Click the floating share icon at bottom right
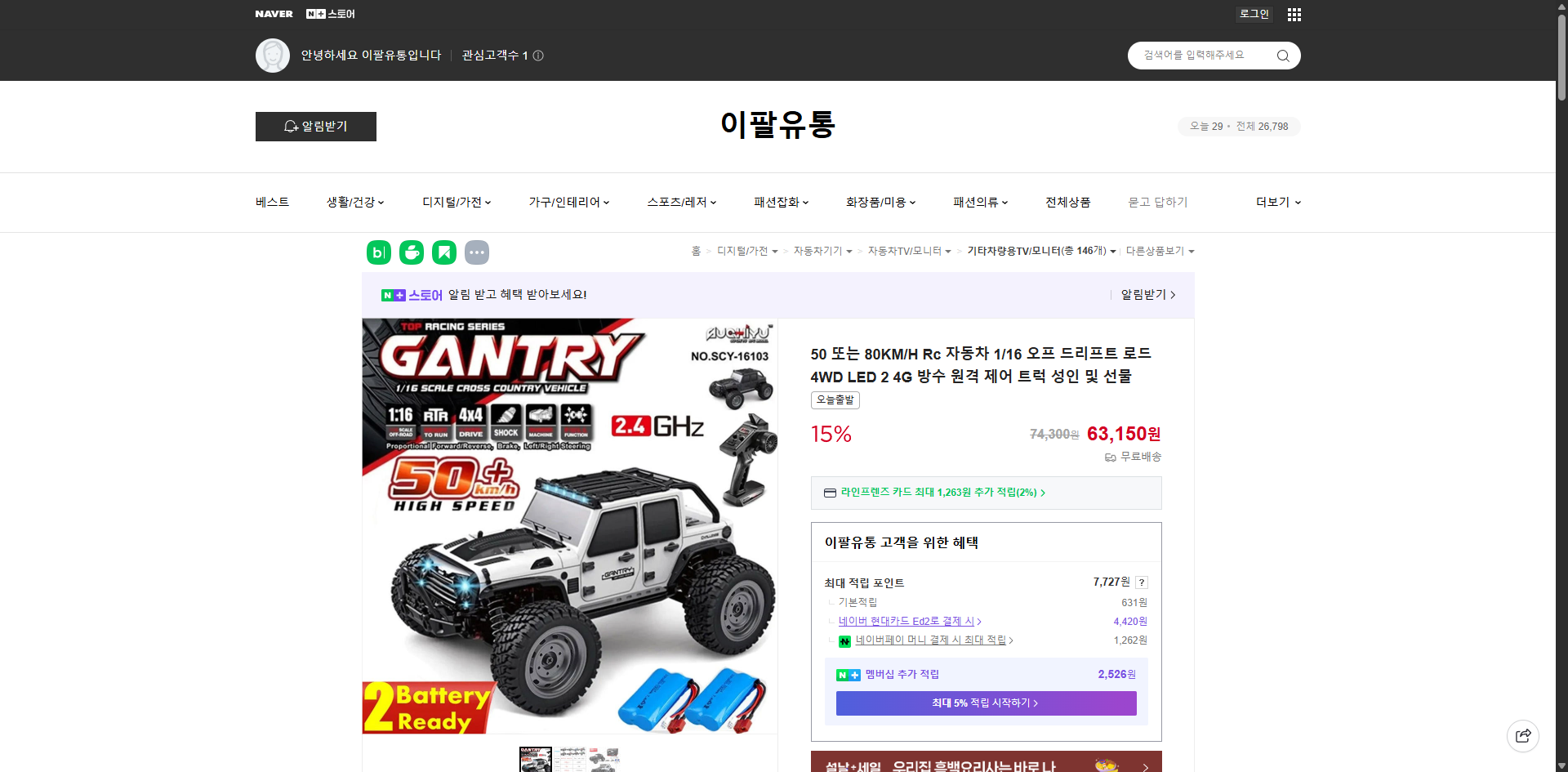Image resolution: width=1568 pixels, height=772 pixels. pyautogui.click(x=1523, y=735)
